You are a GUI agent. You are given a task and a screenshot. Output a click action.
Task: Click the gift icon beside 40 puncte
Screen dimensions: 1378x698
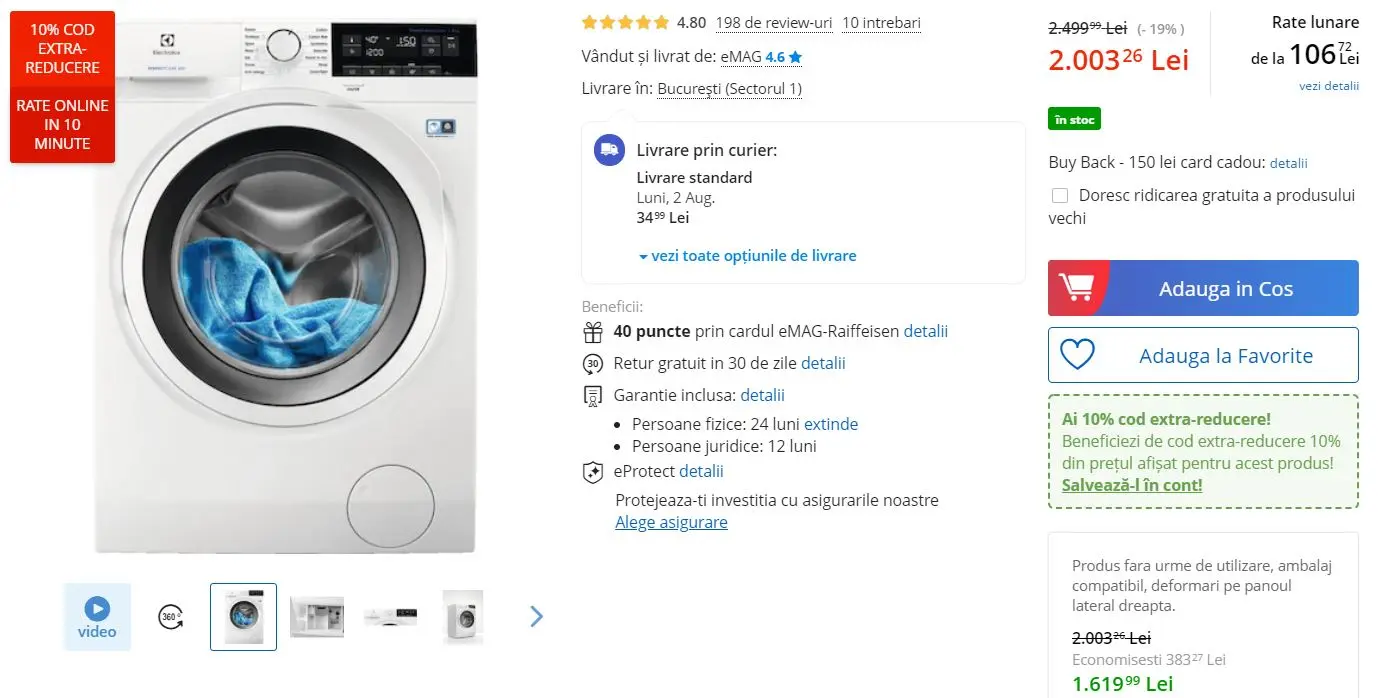[x=592, y=331]
